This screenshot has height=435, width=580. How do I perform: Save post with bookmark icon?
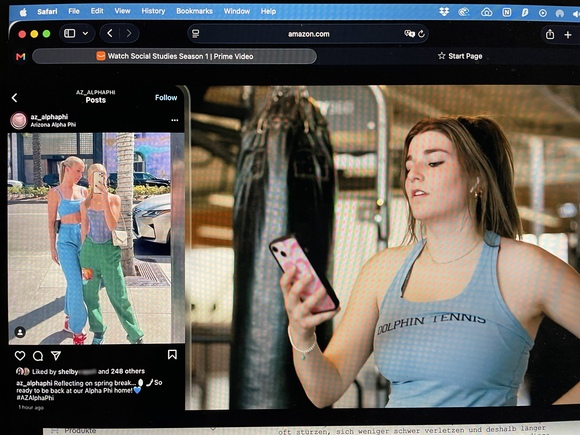[x=172, y=354]
